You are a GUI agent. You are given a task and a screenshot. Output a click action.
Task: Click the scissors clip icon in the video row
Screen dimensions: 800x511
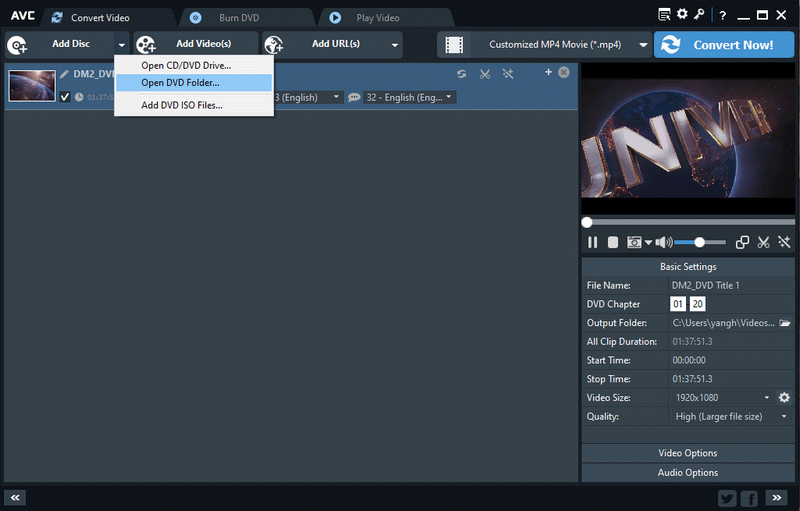coord(485,74)
